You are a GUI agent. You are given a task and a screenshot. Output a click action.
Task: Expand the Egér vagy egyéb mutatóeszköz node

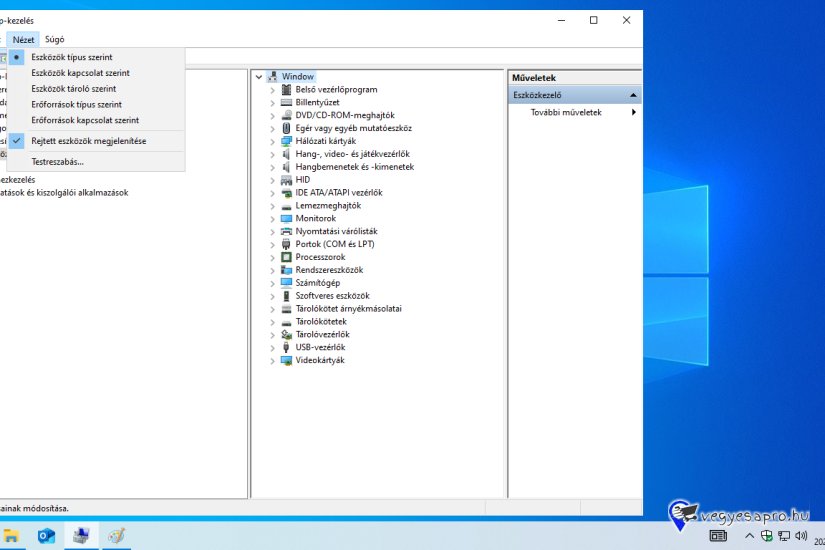[x=272, y=128]
